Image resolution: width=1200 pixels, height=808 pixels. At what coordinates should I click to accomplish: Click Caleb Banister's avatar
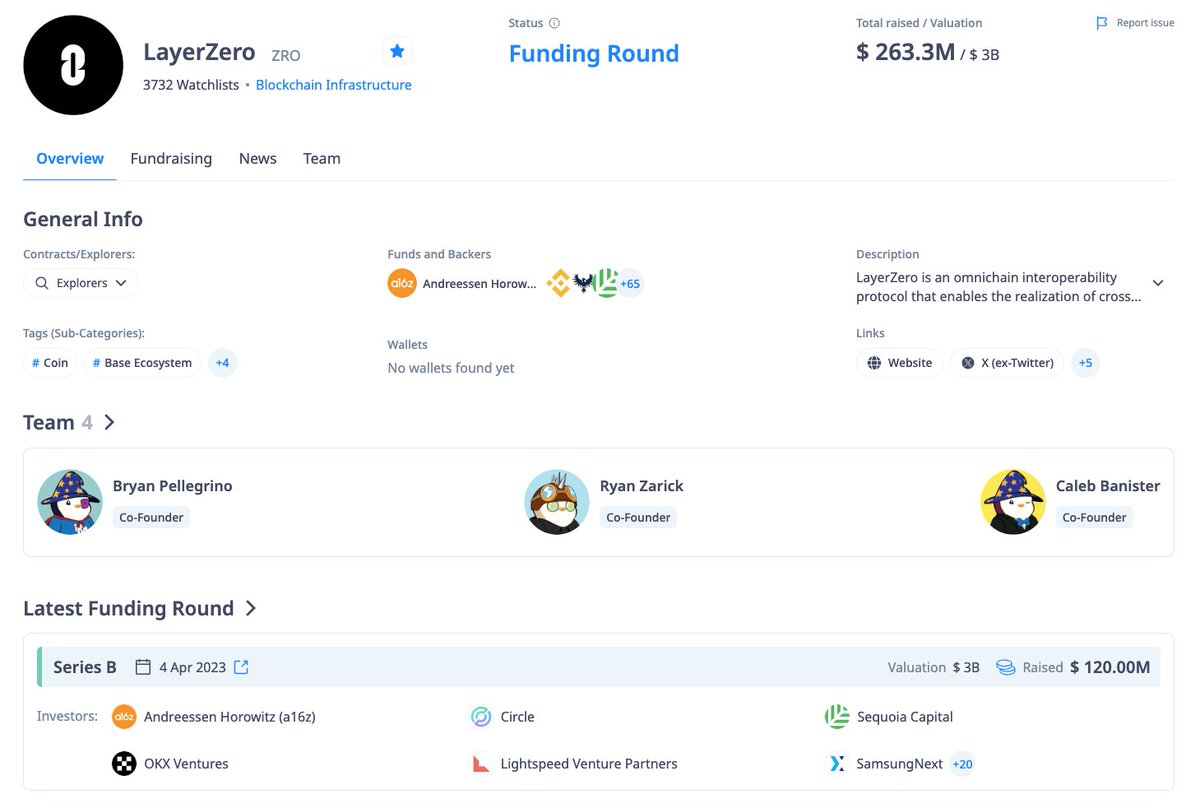[x=1013, y=502]
